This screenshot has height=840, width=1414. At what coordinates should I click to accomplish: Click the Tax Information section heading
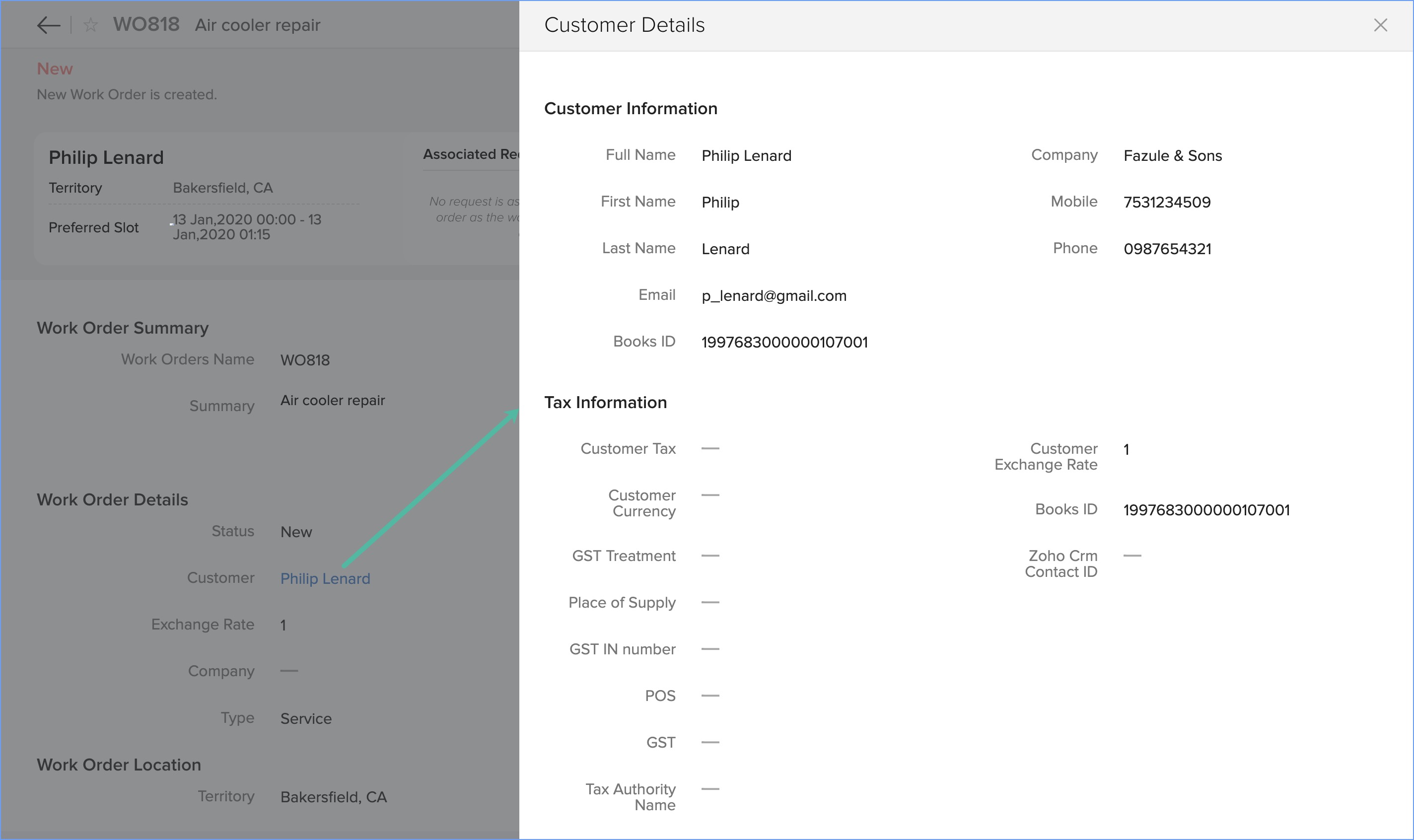pyautogui.click(x=605, y=403)
